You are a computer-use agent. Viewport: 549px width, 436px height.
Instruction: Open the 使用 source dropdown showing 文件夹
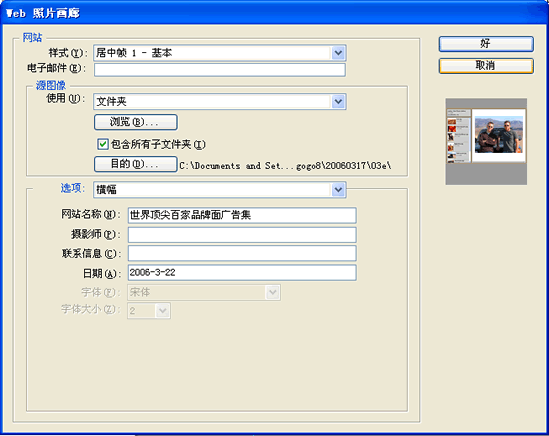tap(220, 102)
